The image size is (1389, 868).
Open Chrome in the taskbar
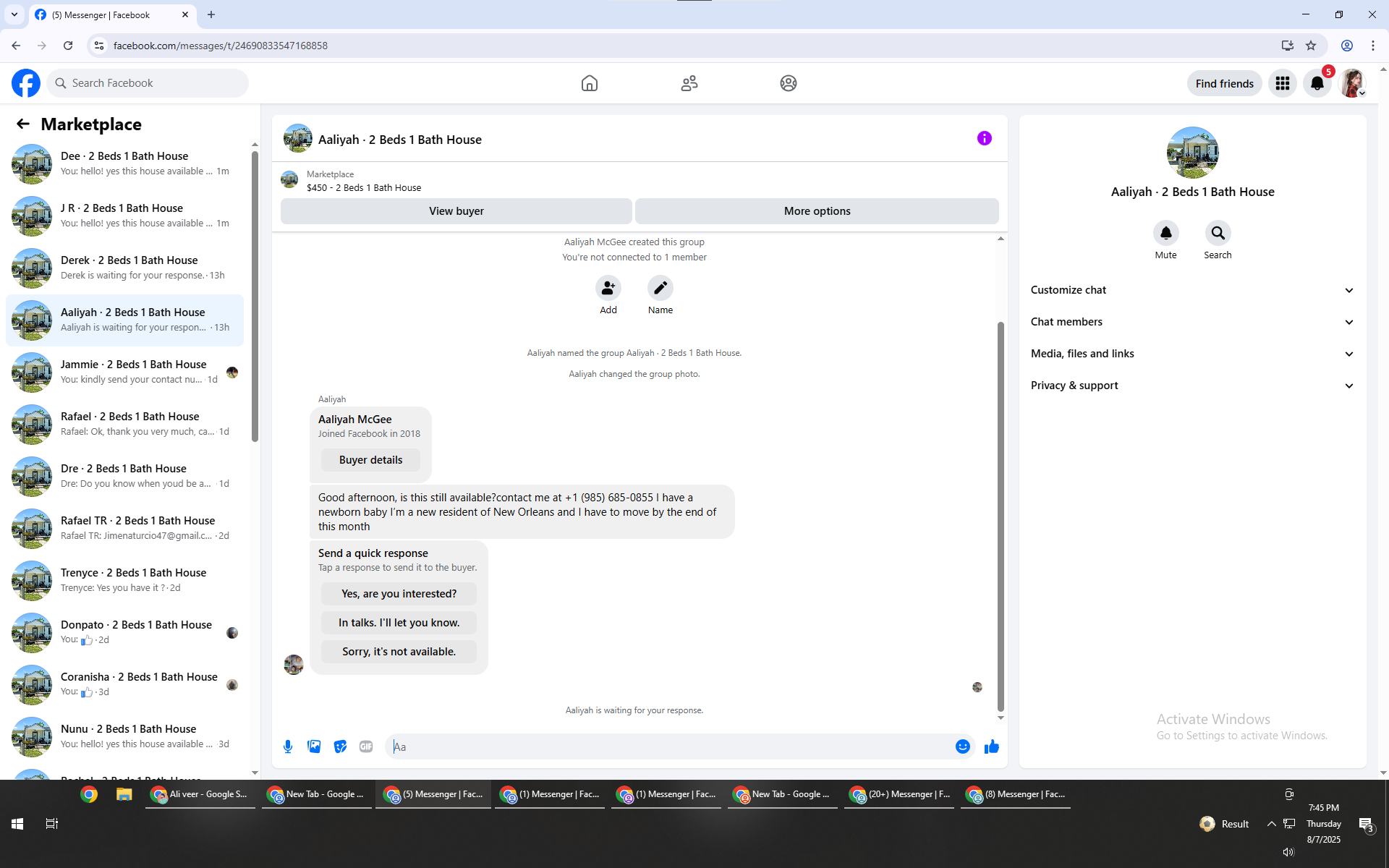point(89,794)
